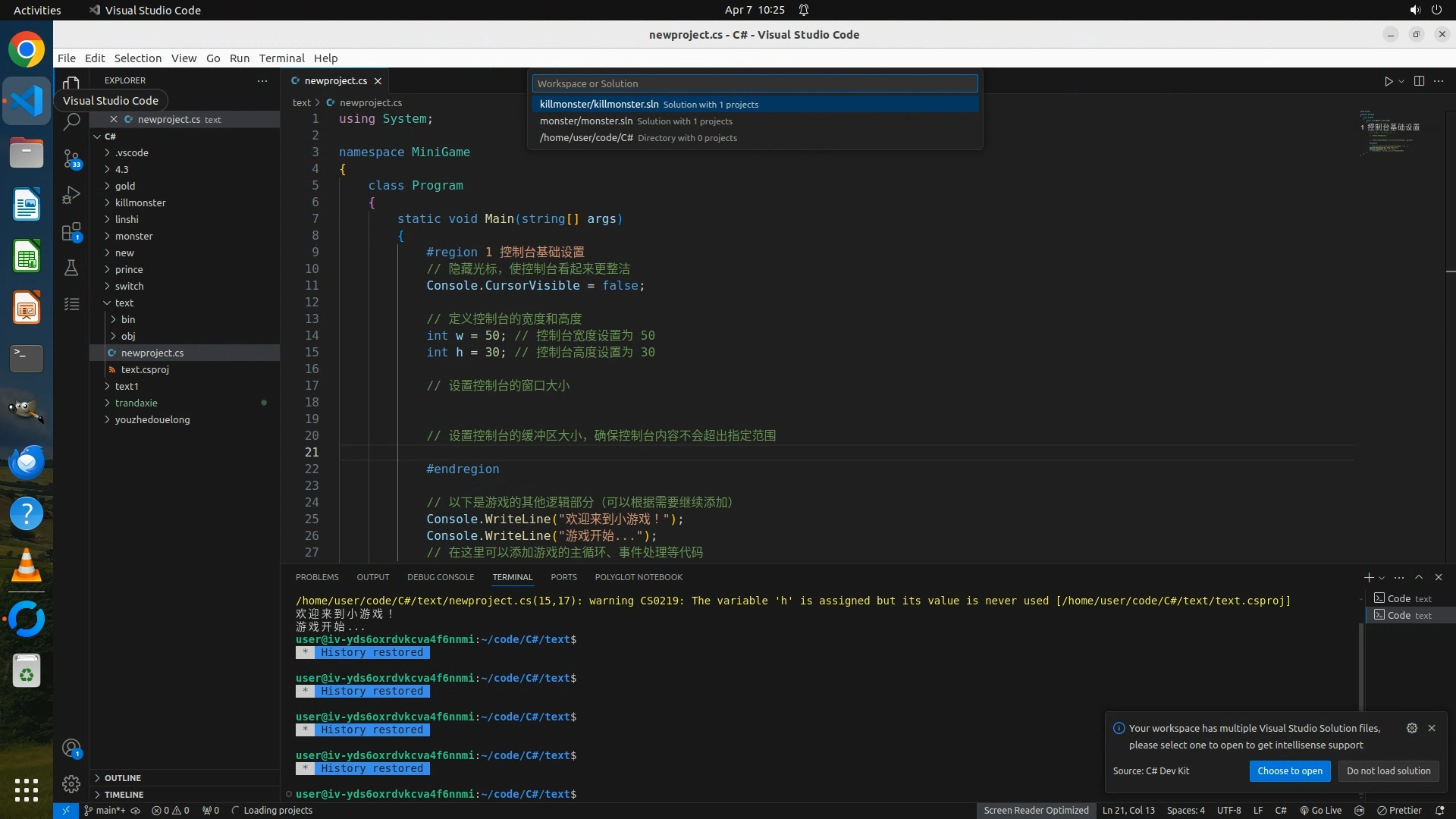Screen dimensions: 1456x819
Task: Toggle Go Live server in status bar
Action: (1321, 810)
